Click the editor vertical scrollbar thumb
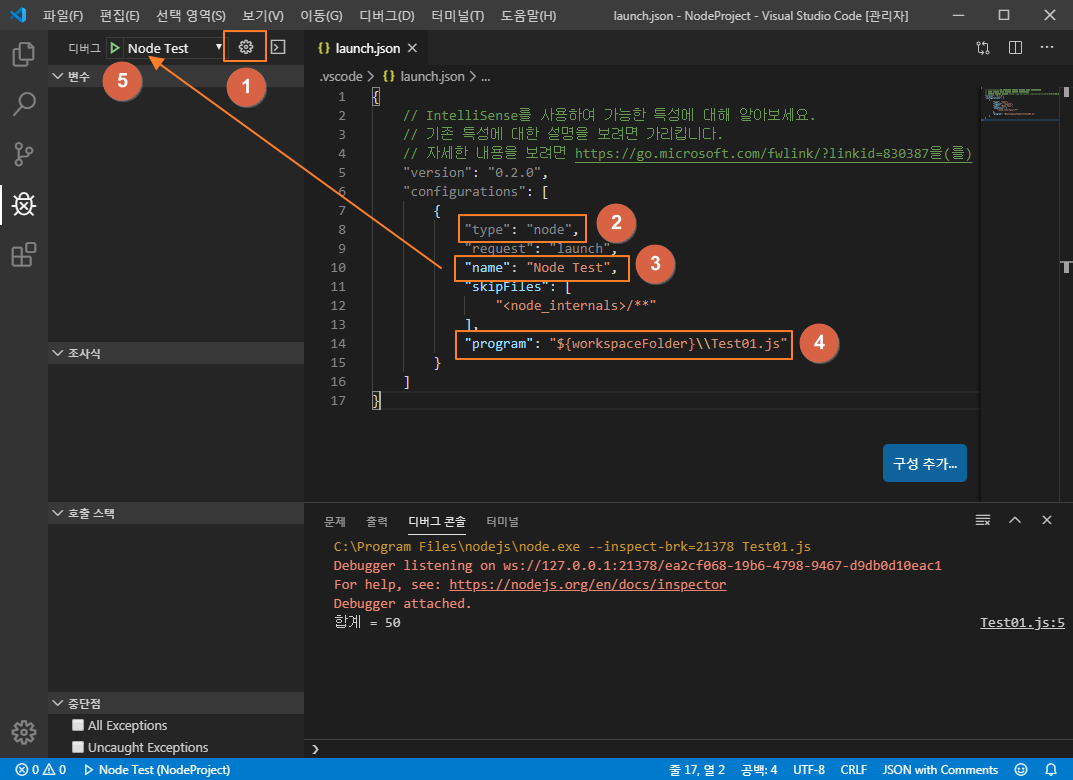1073x780 pixels. pyautogui.click(x=1066, y=92)
